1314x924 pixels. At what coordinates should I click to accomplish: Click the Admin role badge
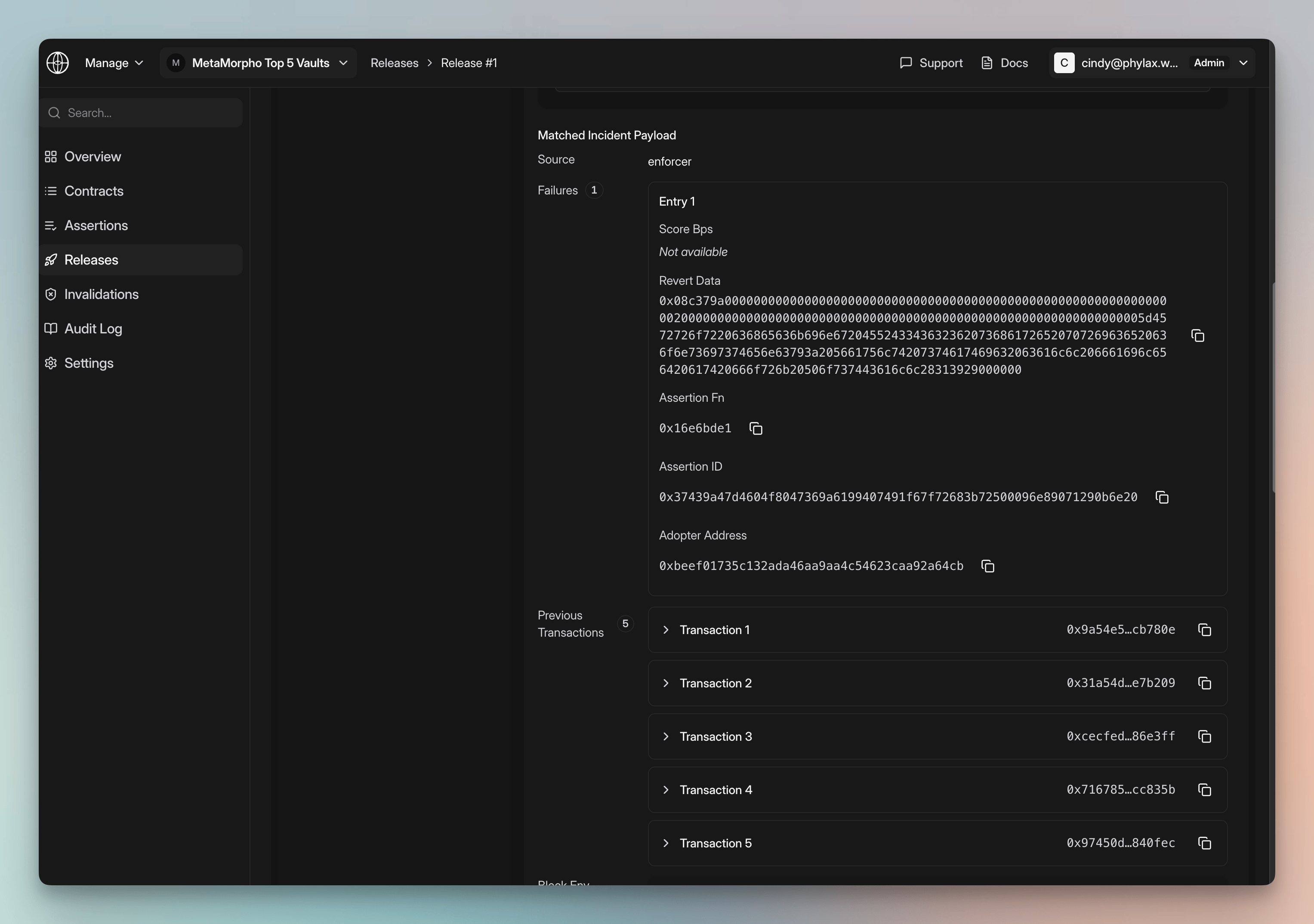[1209, 63]
